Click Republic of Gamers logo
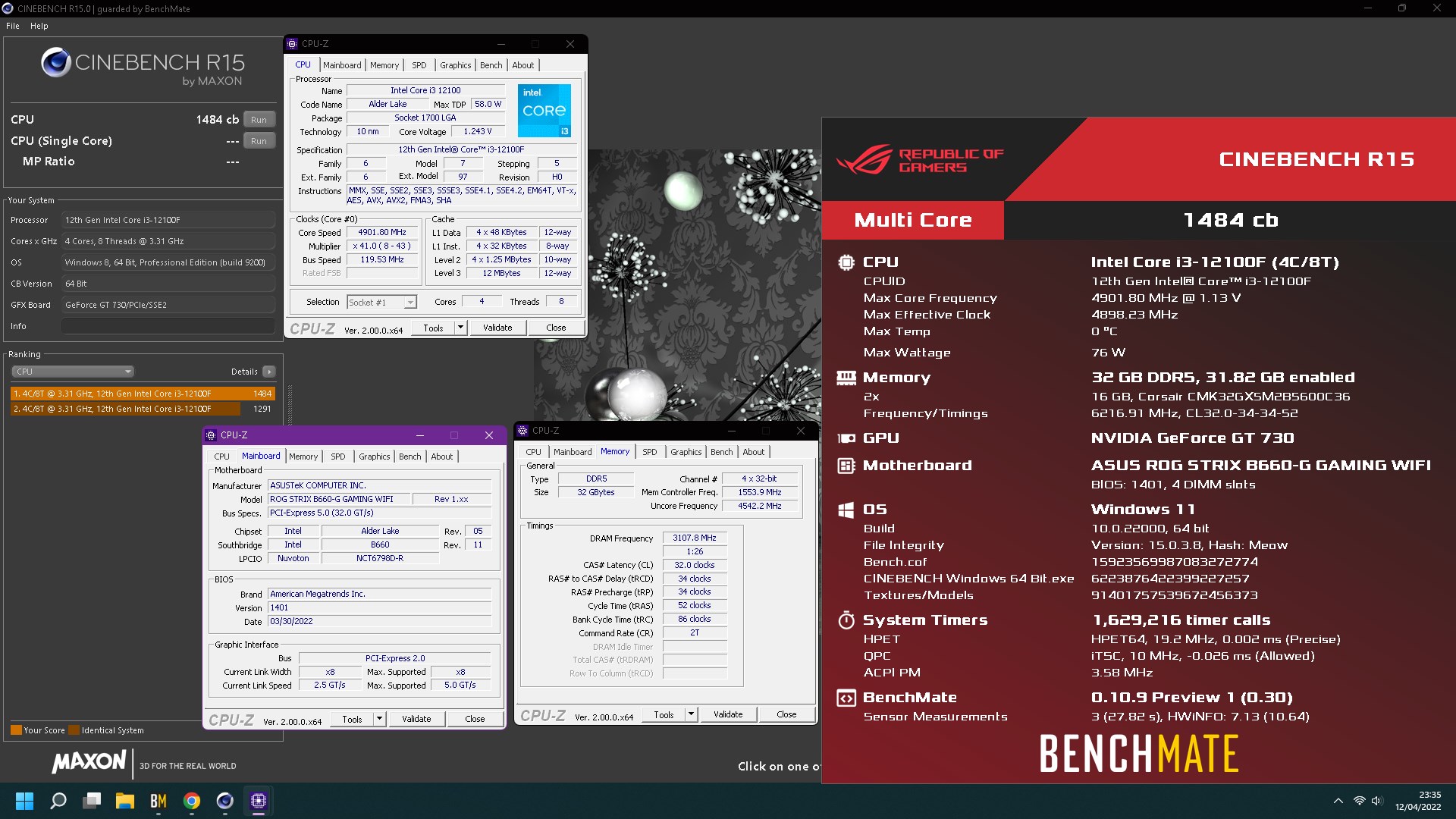Viewport: 1456px width, 819px height. [919, 159]
